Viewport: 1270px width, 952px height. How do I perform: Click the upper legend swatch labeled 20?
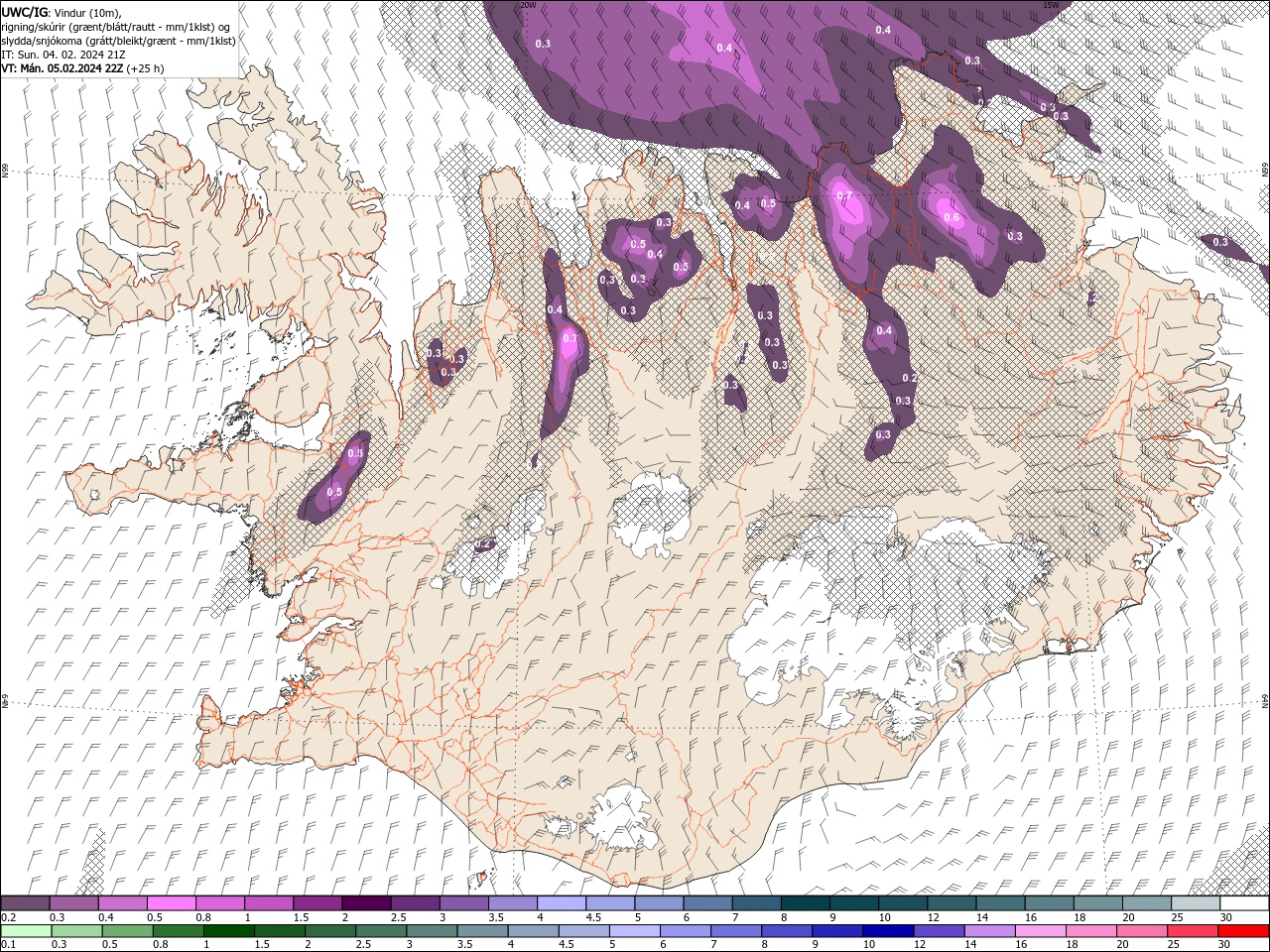click(x=1146, y=902)
